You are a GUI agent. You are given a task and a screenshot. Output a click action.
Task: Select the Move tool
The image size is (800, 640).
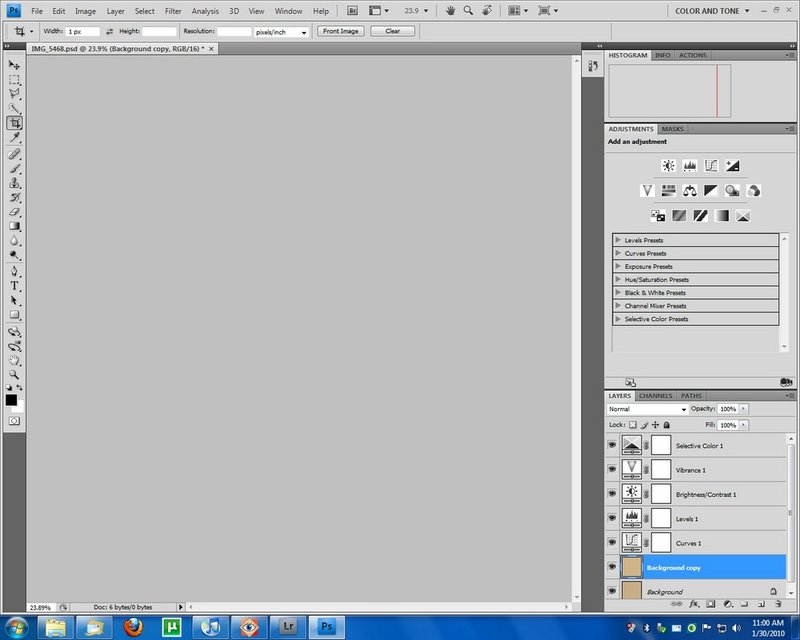pyautogui.click(x=15, y=65)
